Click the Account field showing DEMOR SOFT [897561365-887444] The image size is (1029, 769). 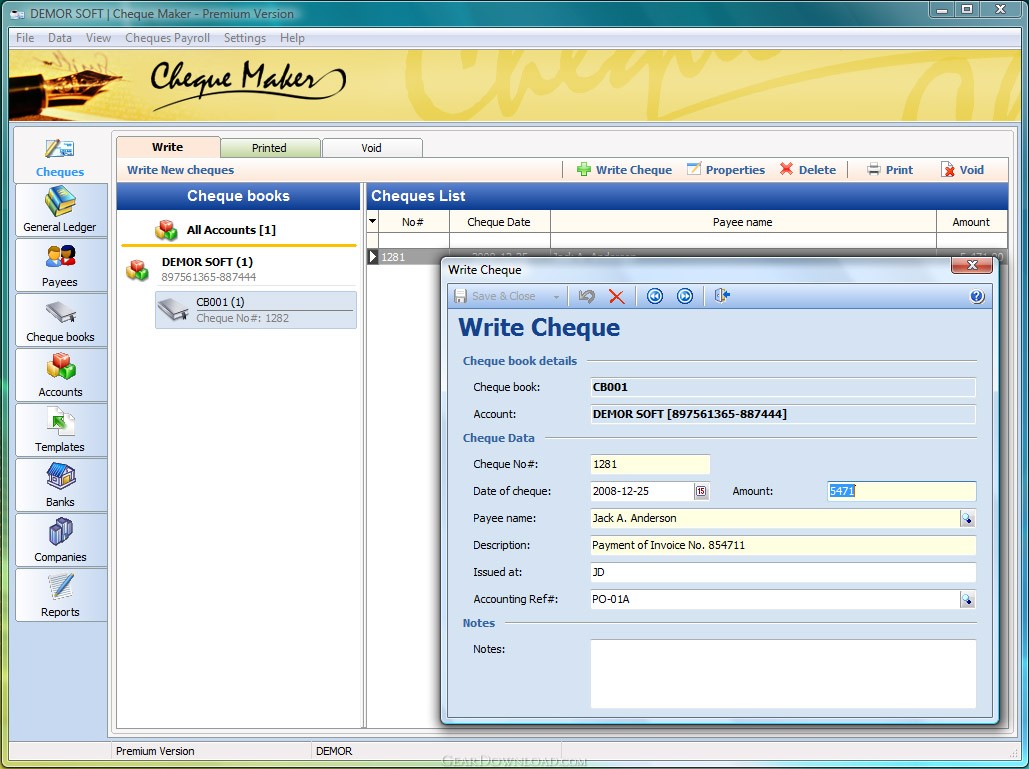pos(783,414)
